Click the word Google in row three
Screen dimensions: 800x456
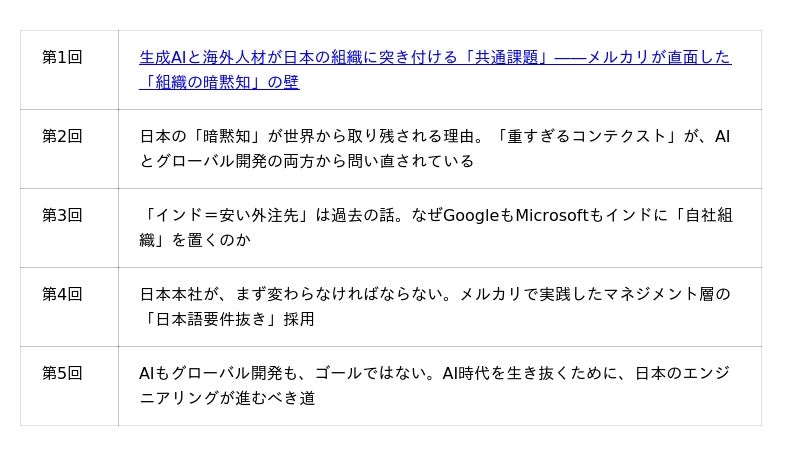pos(471,215)
